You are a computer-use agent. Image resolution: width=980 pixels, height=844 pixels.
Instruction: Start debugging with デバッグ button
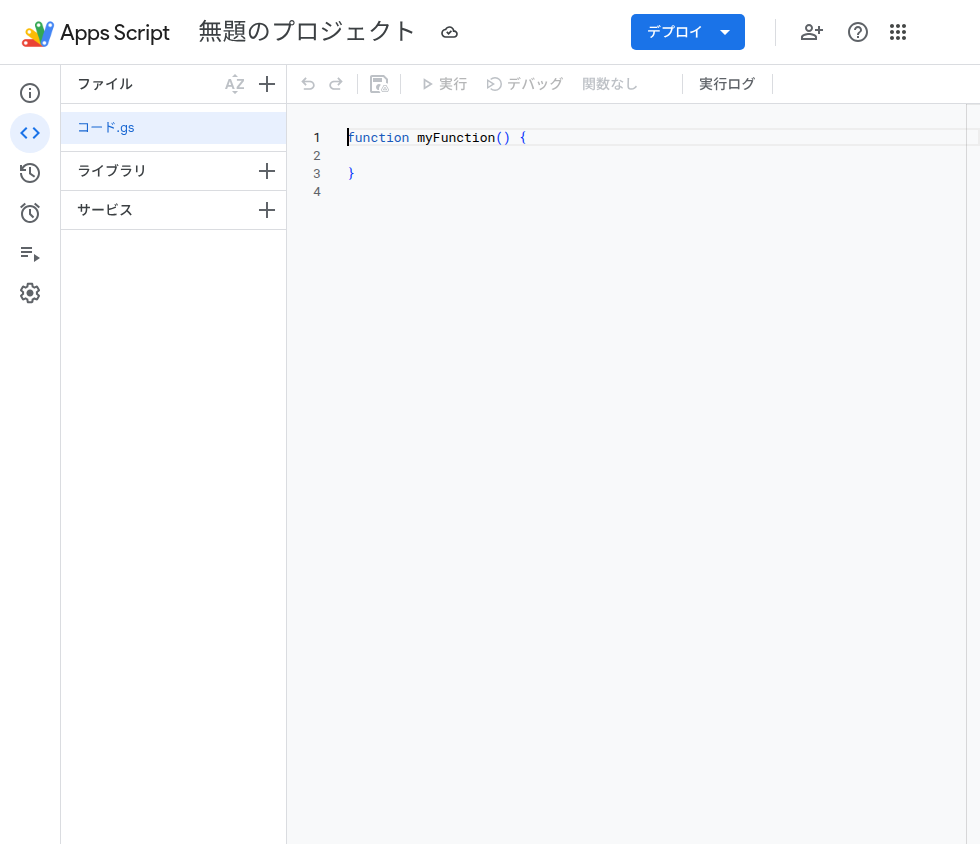point(524,84)
